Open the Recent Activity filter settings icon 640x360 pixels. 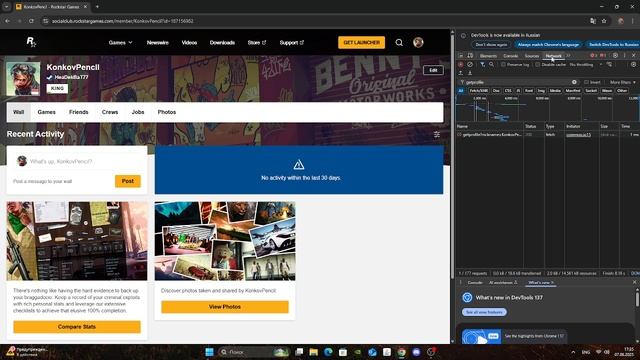coord(437,134)
